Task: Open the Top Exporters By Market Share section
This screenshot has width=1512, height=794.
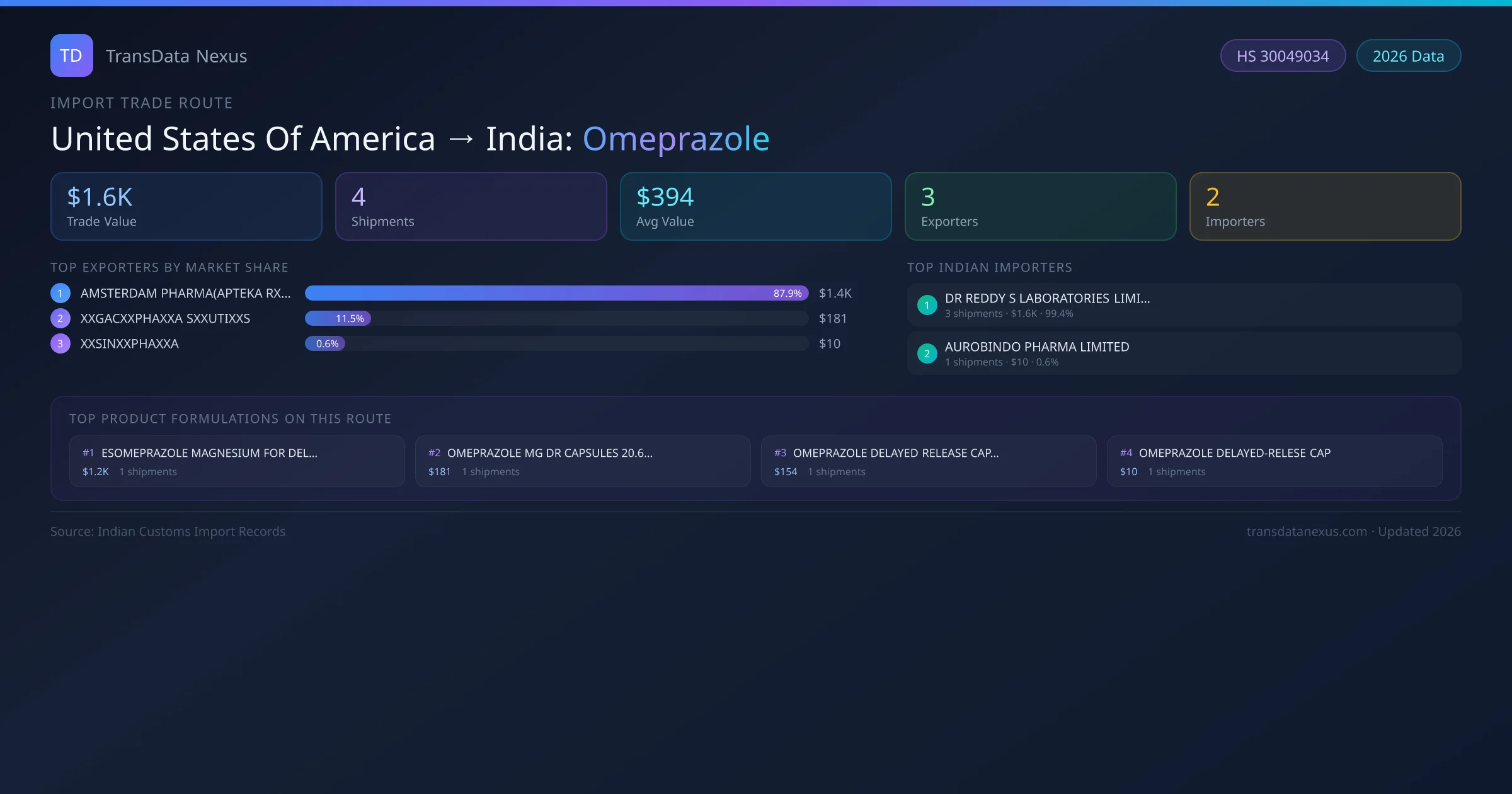Action: pyautogui.click(x=169, y=267)
